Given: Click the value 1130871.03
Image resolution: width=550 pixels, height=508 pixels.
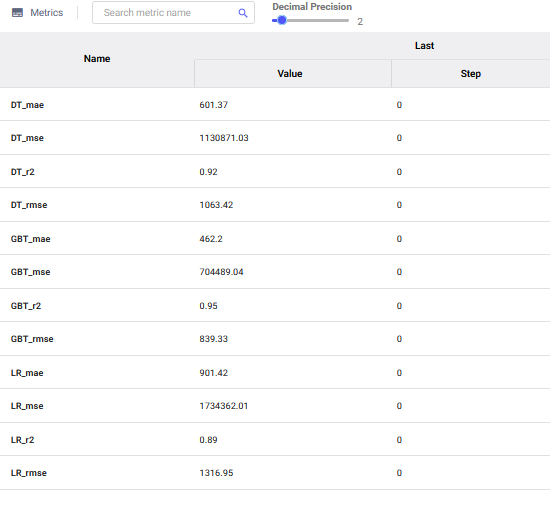Looking at the screenshot, I should coord(224,138).
